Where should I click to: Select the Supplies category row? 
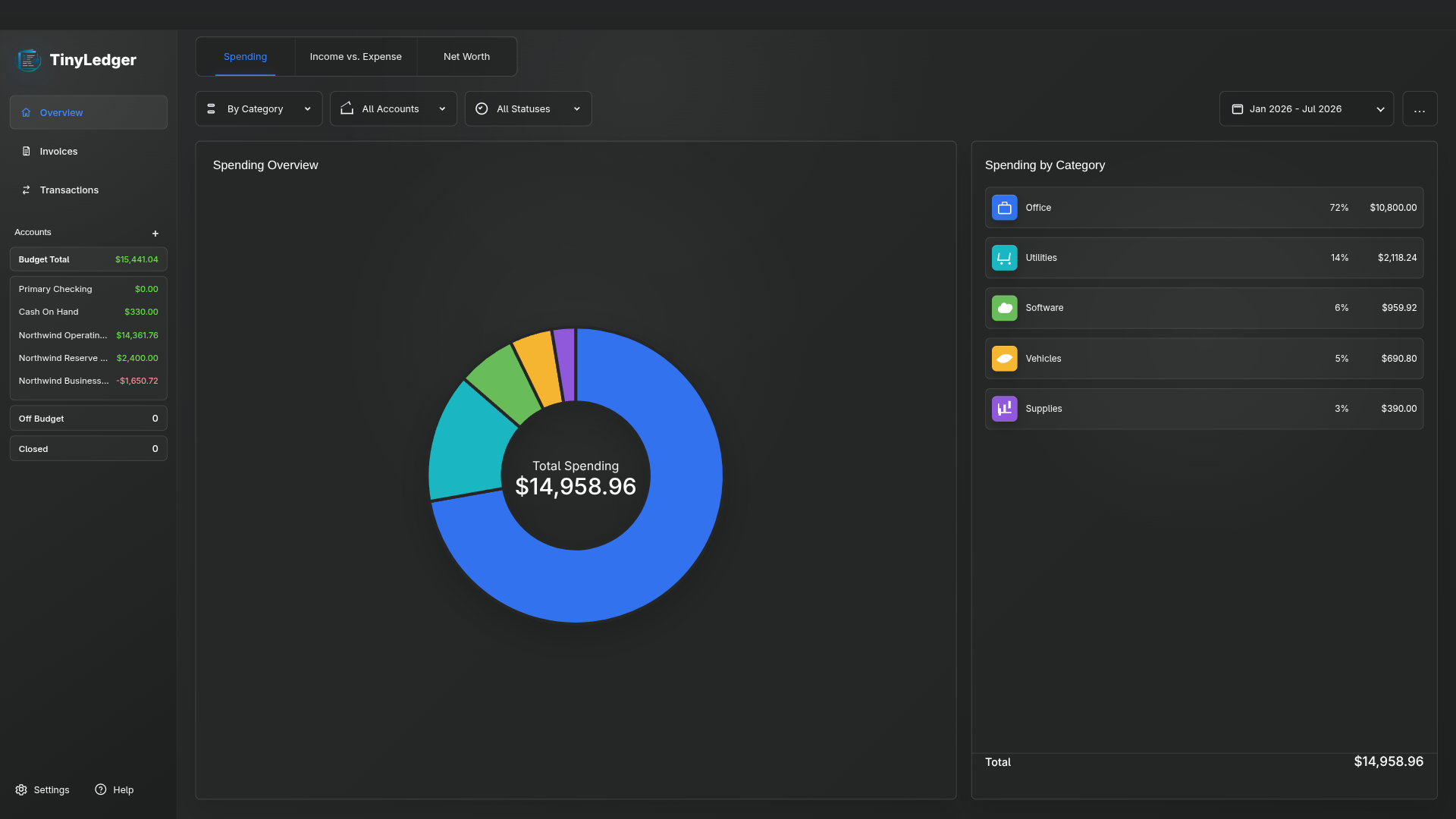tap(1203, 409)
